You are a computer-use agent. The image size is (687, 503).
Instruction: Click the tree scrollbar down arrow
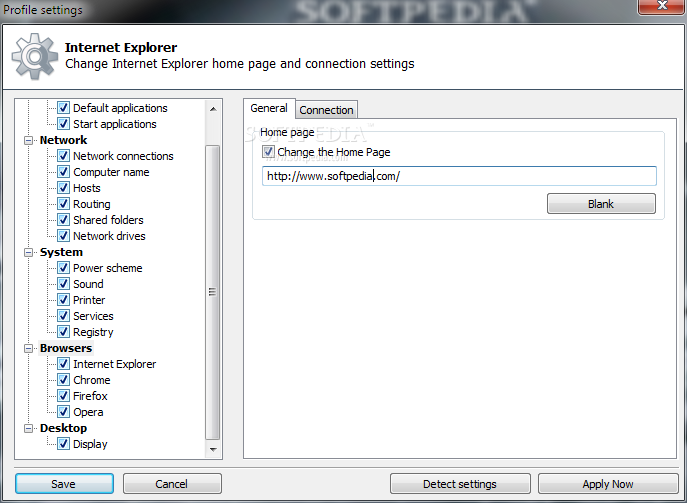coord(213,450)
